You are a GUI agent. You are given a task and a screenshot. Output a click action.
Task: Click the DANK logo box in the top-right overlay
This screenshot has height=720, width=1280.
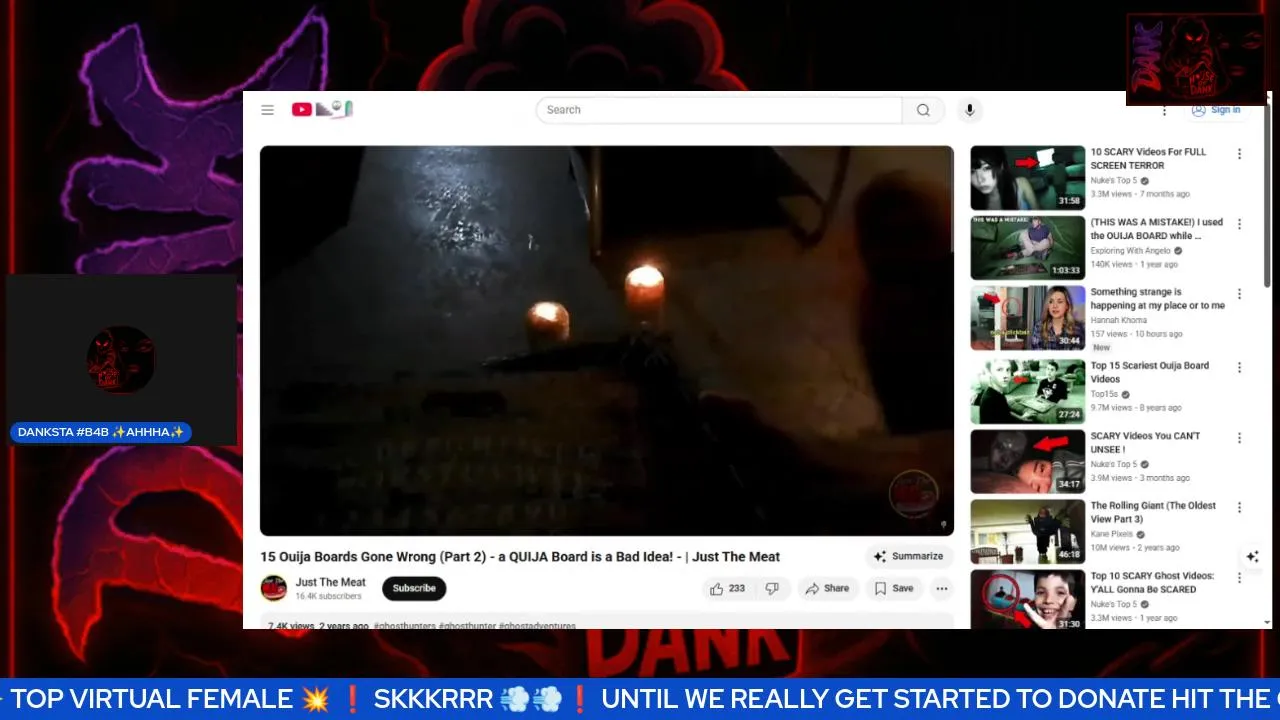coord(1196,59)
